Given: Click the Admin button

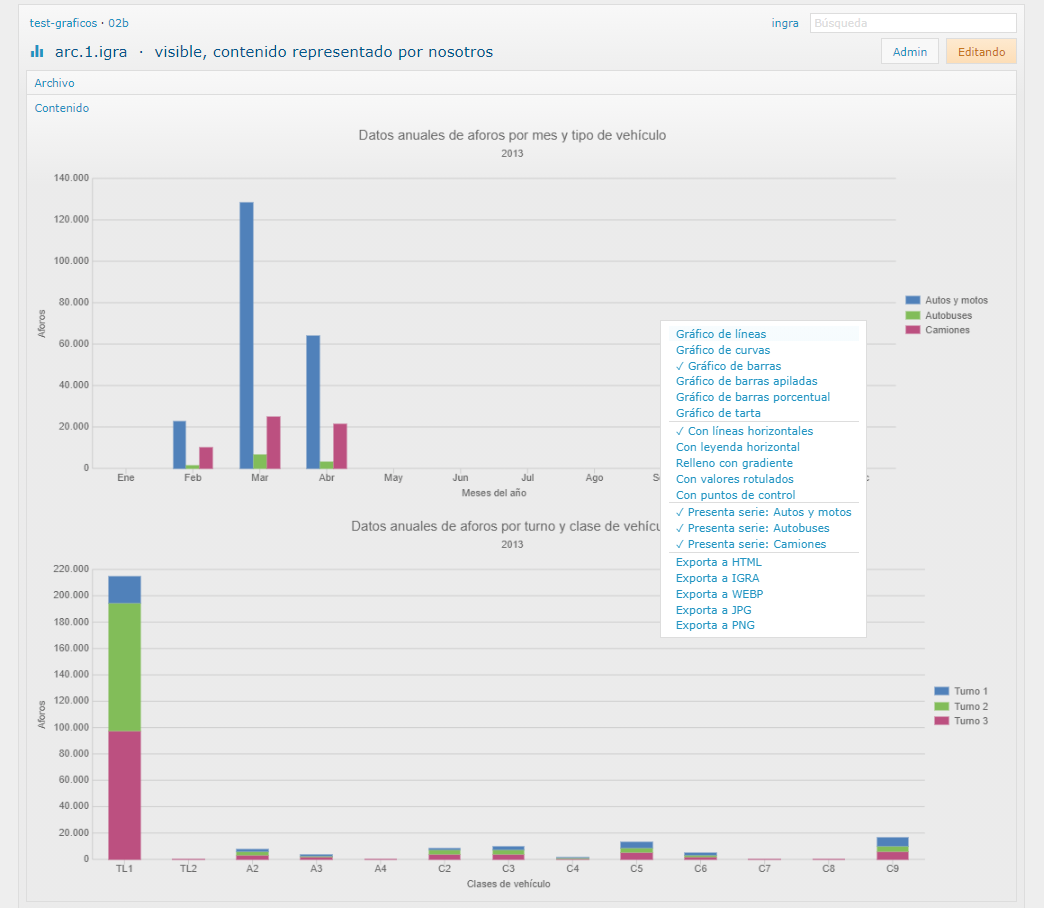Looking at the screenshot, I should coord(910,51).
